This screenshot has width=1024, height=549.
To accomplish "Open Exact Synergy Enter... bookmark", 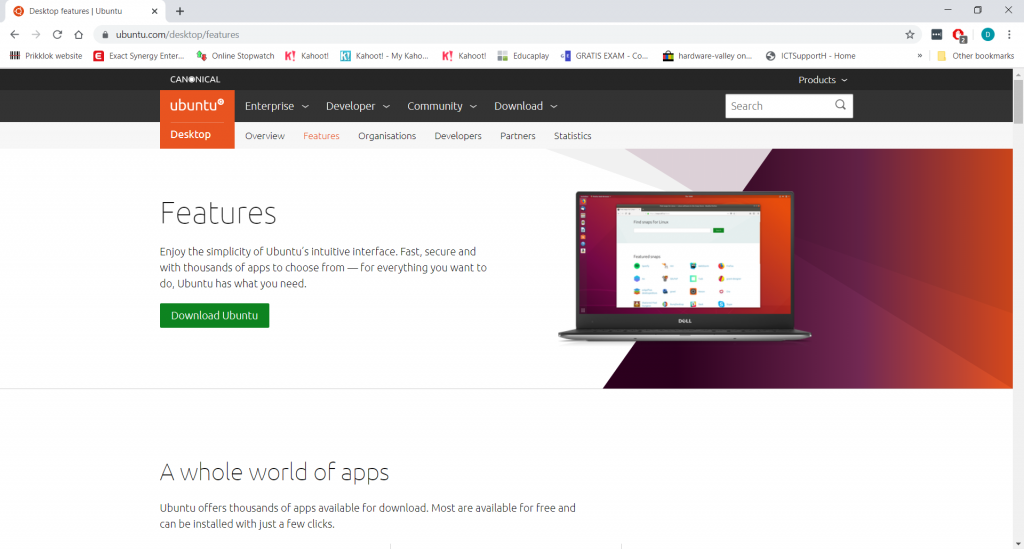I will pos(139,56).
